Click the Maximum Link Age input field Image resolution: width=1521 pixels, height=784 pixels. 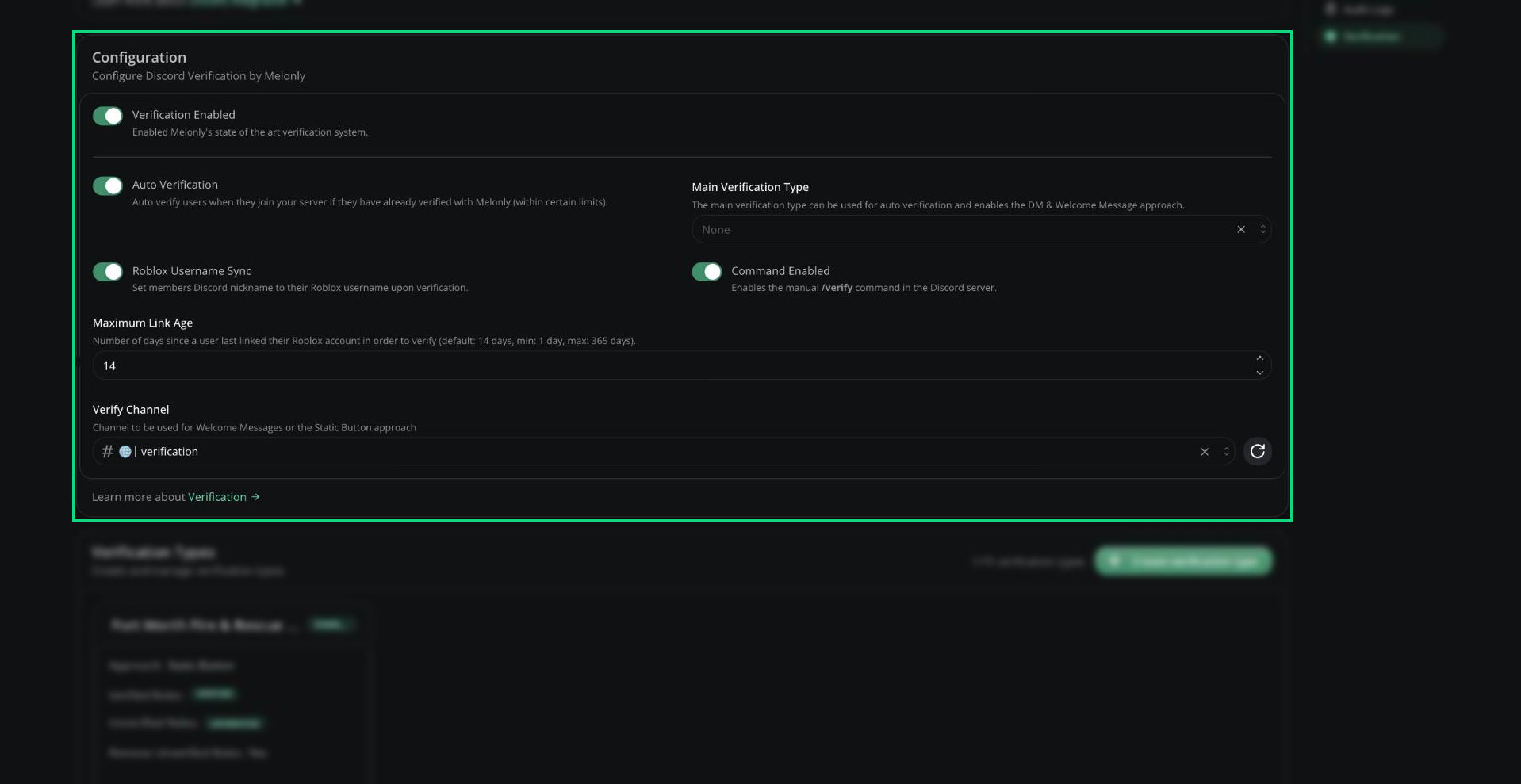coord(681,365)
